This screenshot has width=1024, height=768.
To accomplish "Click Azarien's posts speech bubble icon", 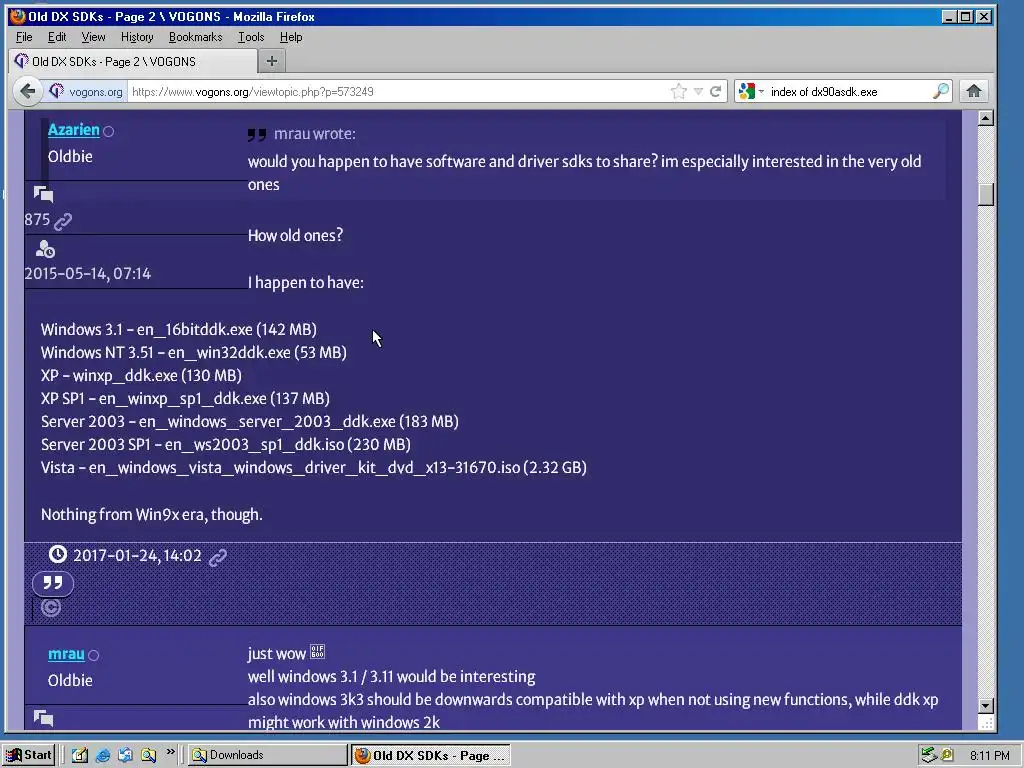I will pyautogui.click(x=43, y=193).
